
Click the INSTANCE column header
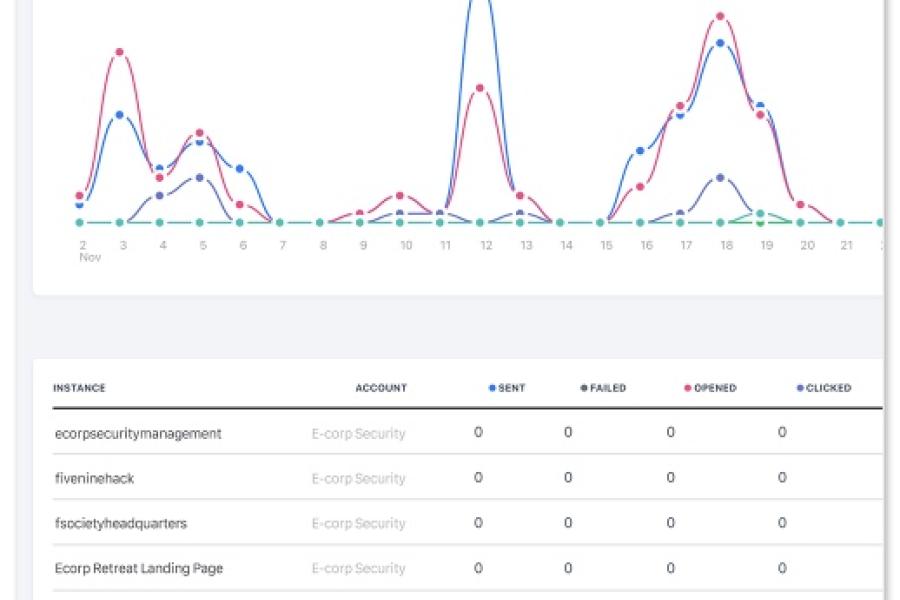pyautogui.click(x=79, y=388)
